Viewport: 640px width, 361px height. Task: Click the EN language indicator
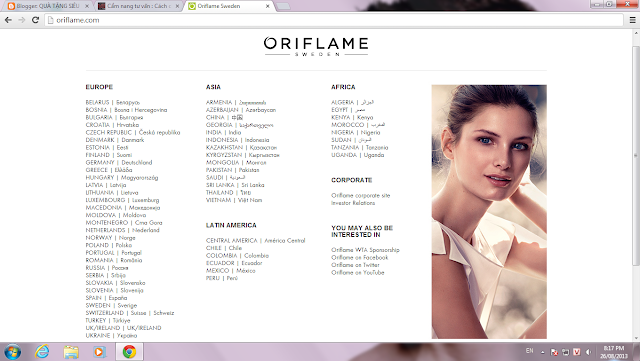[x=529, y=351]
